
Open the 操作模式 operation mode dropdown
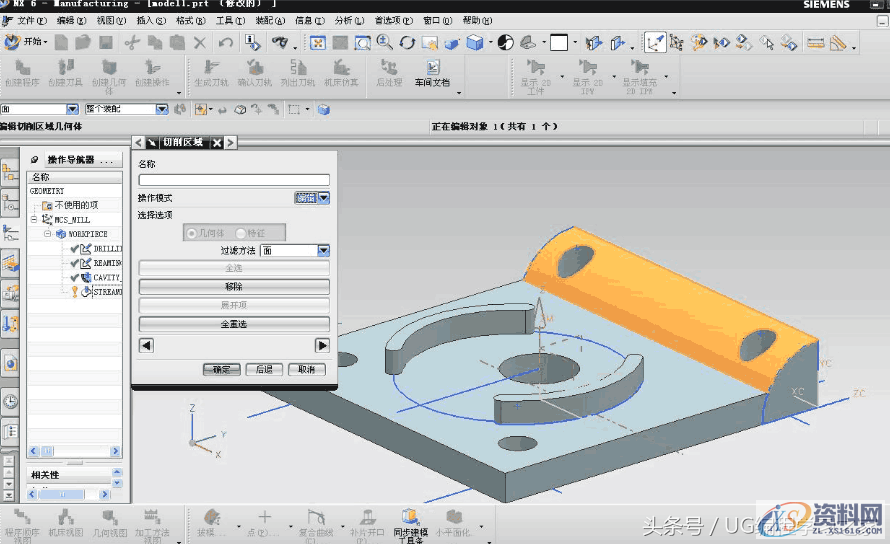pos(323,198)
